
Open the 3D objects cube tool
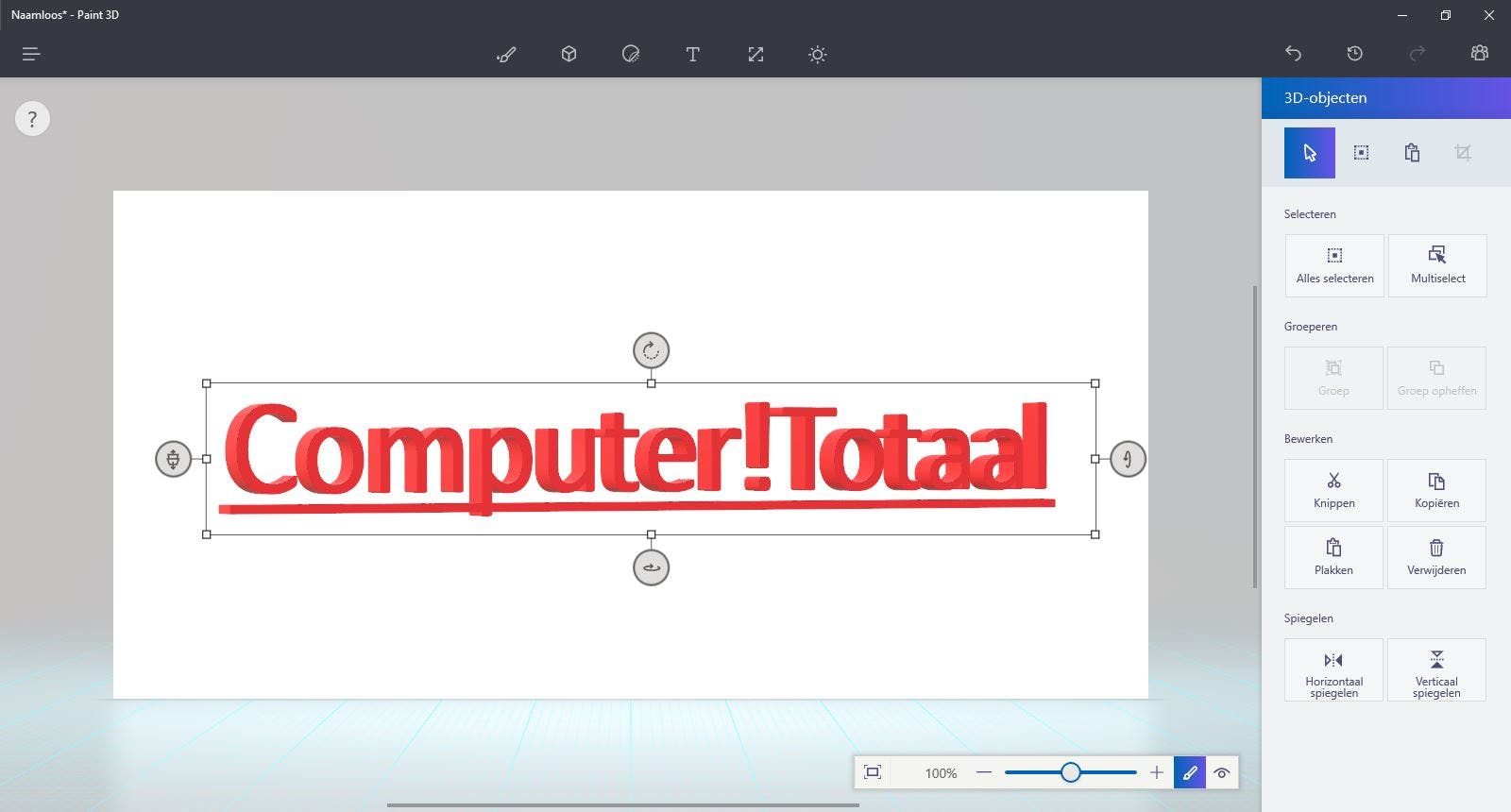569,54
